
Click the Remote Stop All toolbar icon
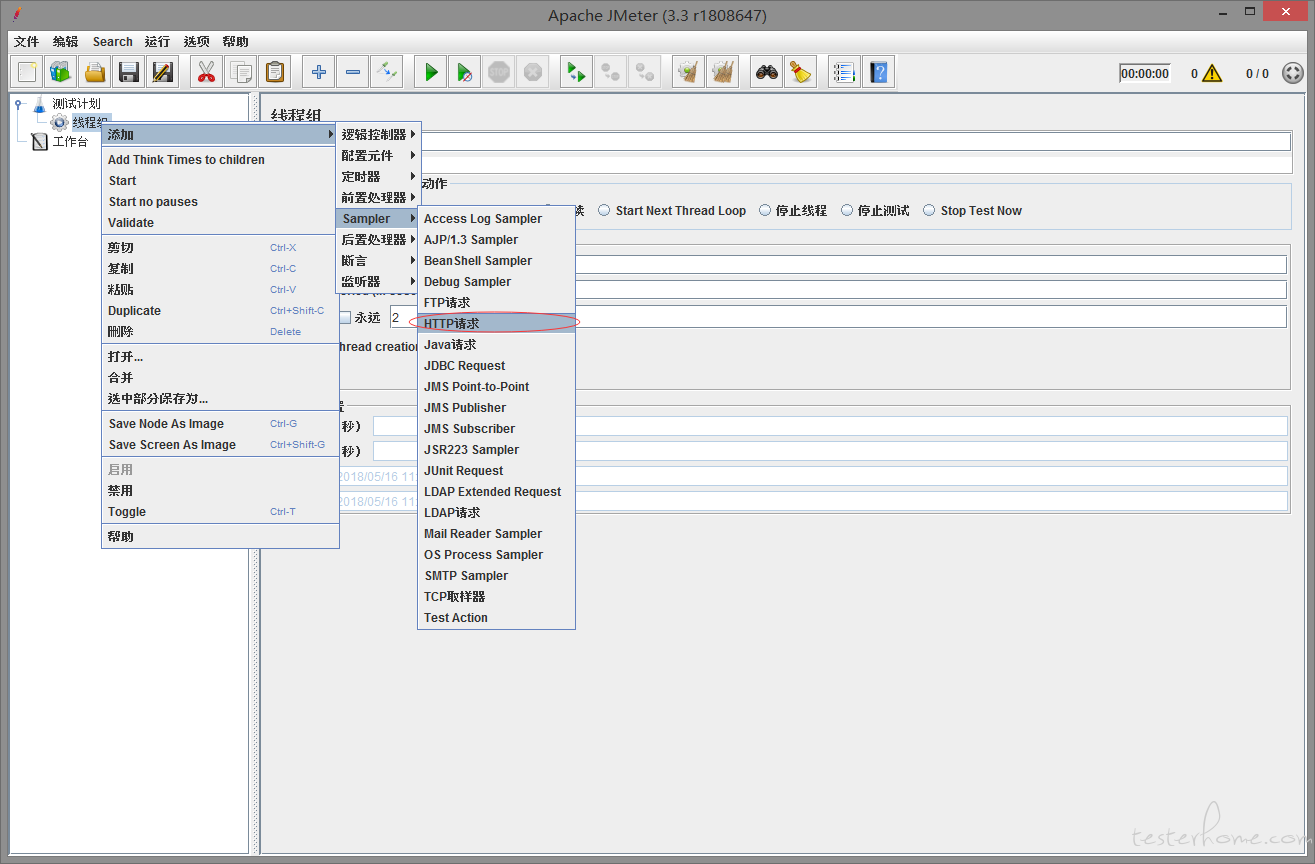click(x=611, y=72)
